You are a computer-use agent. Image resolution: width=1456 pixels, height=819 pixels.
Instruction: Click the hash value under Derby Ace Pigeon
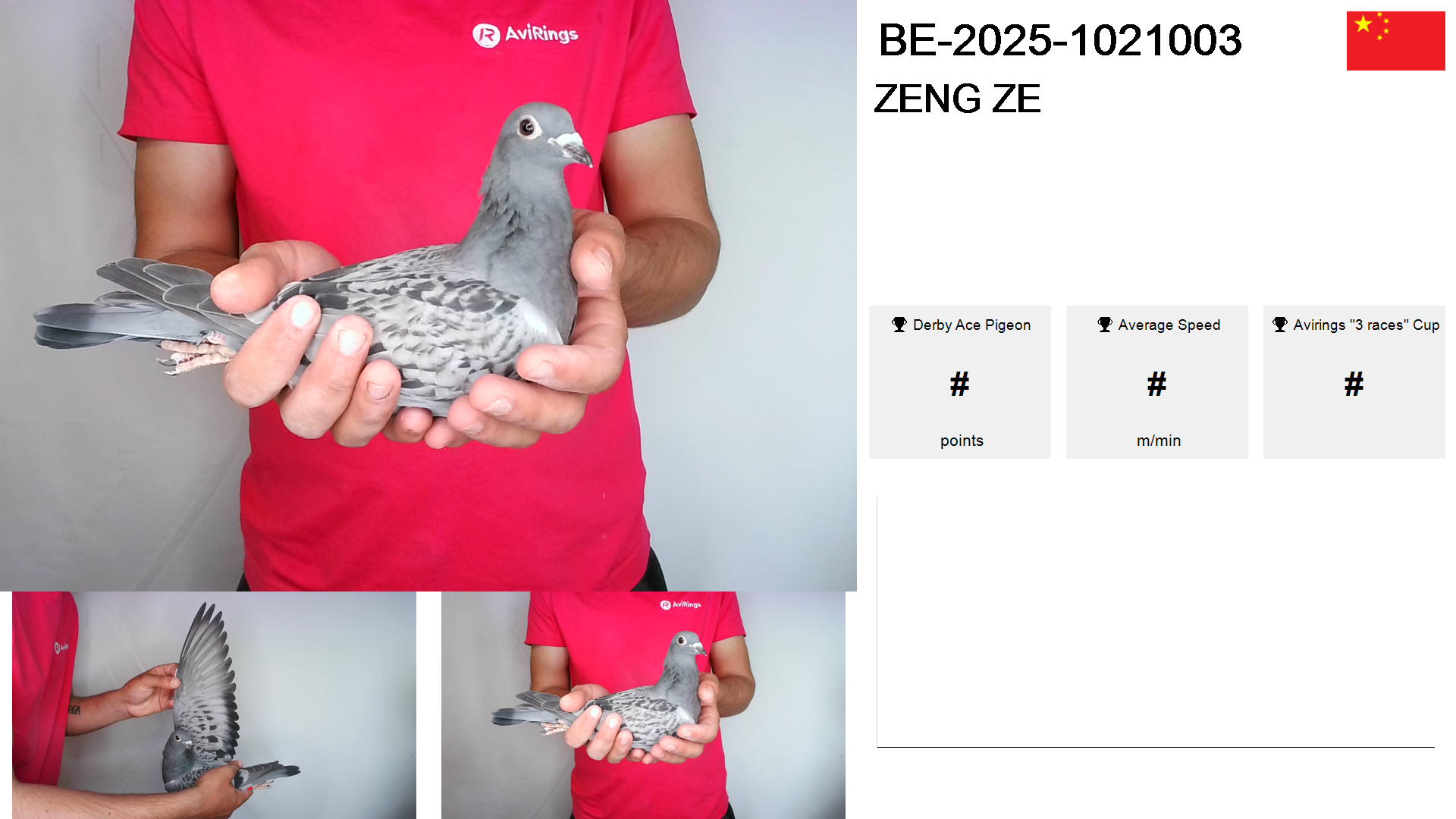click(959, 384)
